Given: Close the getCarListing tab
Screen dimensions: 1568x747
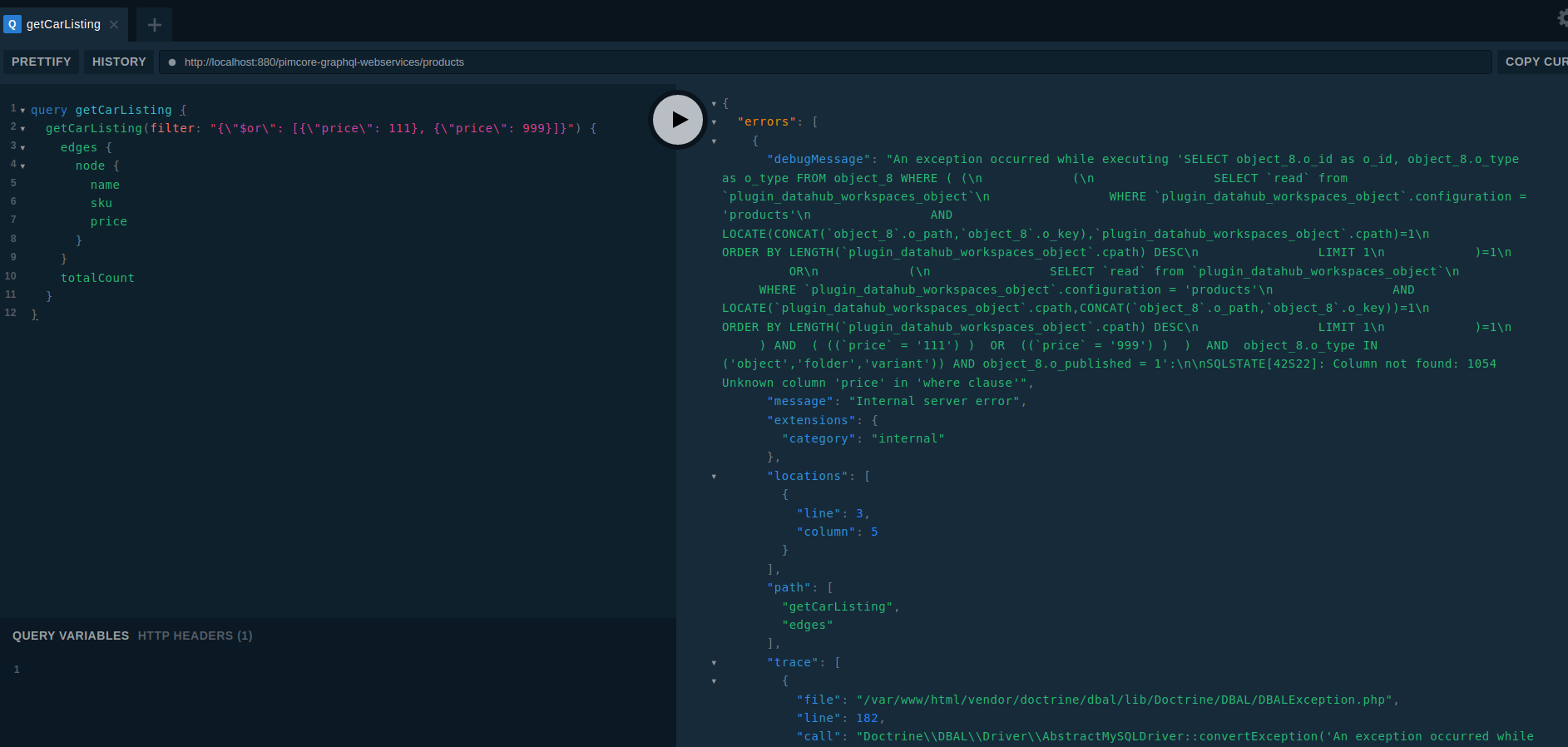Looking at the screenshot, I should (x=114, y=24).
